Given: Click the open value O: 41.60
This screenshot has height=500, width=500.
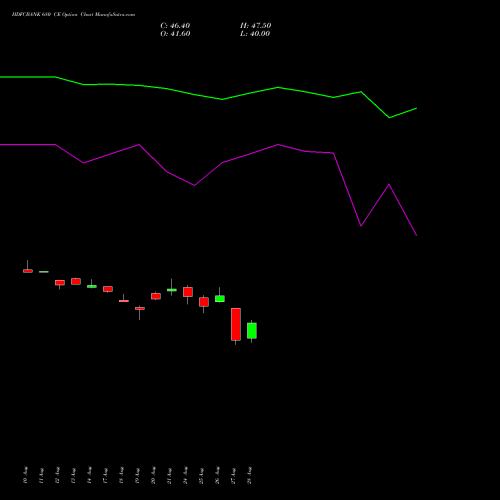Looking at the screenshot, I should [x=175, y=34].
